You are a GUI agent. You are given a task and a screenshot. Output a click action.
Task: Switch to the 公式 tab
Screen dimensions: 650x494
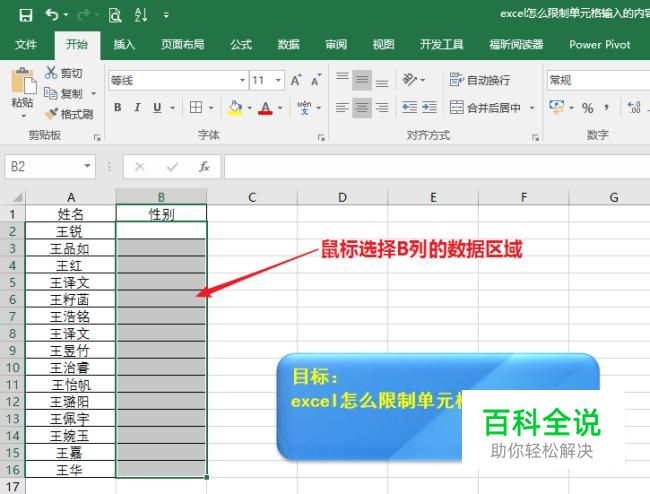(241, 44)
